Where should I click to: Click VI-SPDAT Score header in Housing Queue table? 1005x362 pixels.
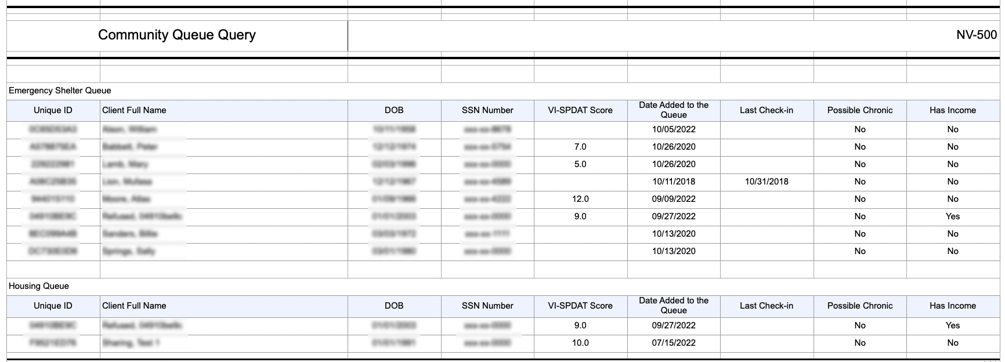(580, 306)
